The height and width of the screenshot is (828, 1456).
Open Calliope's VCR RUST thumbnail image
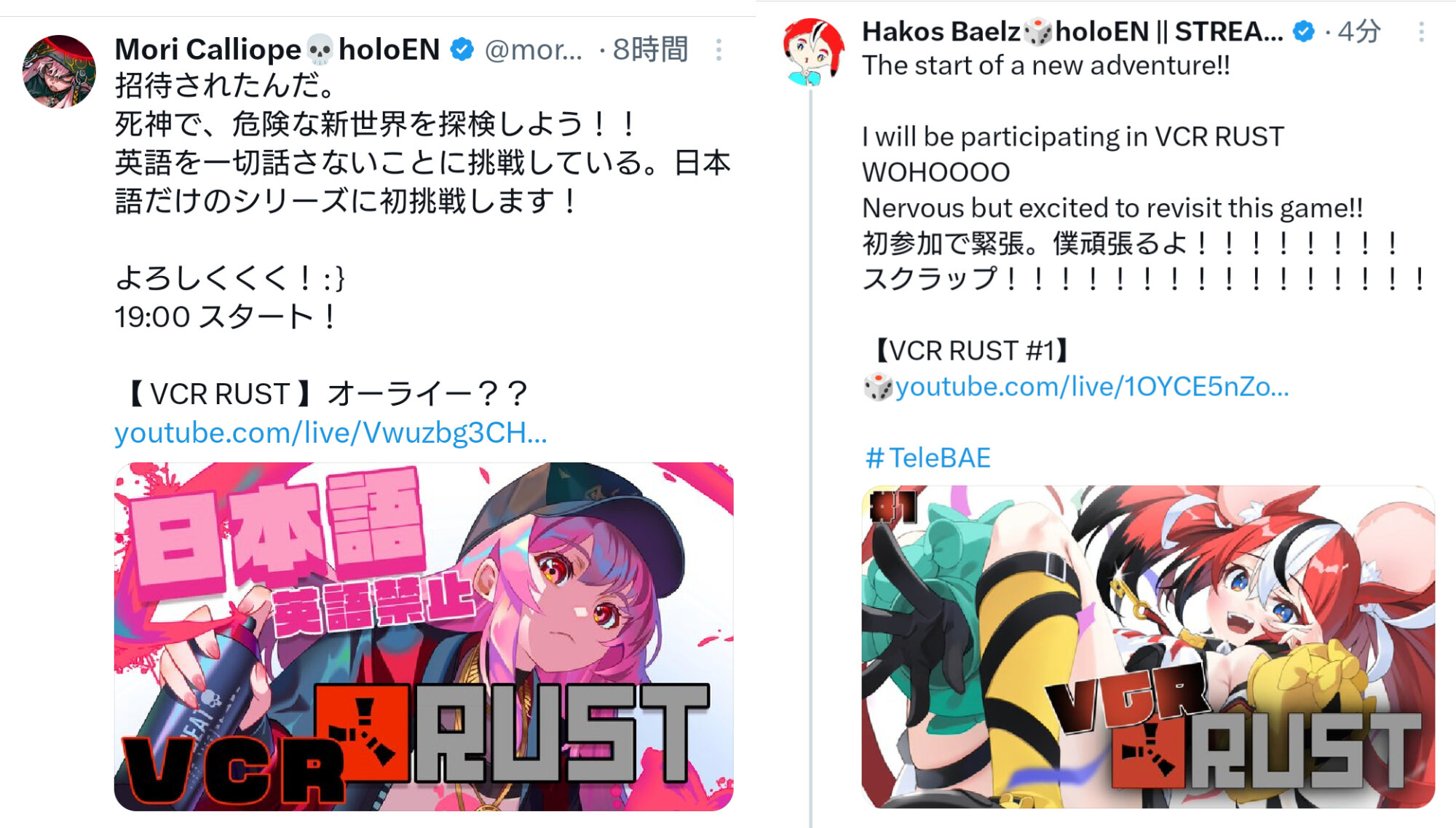(x=424, y=636)
